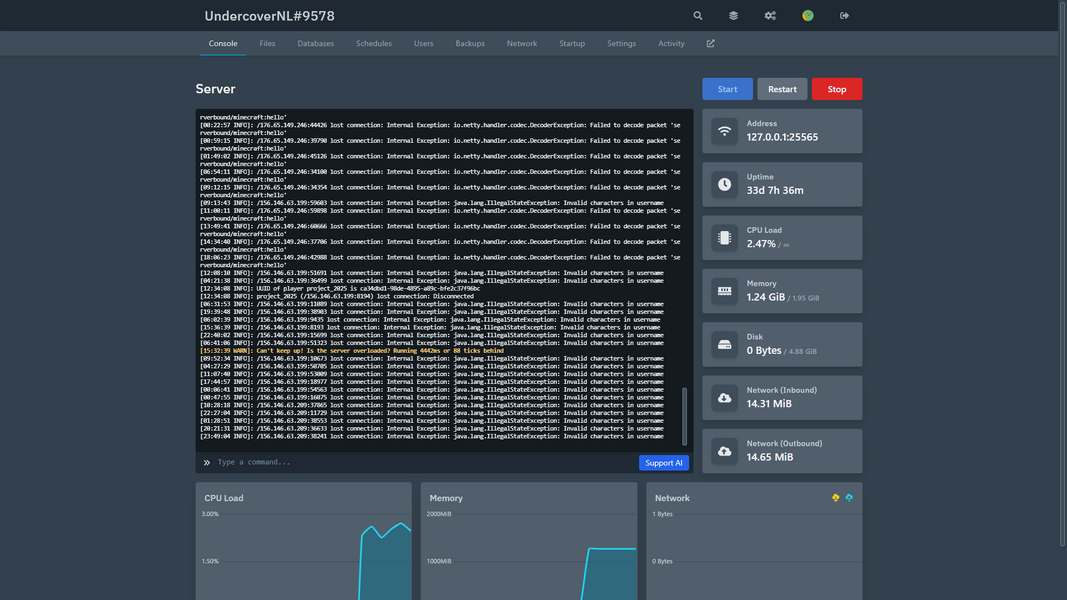Click the inbound value 14.31 MiB

click(x=769, y=403)
